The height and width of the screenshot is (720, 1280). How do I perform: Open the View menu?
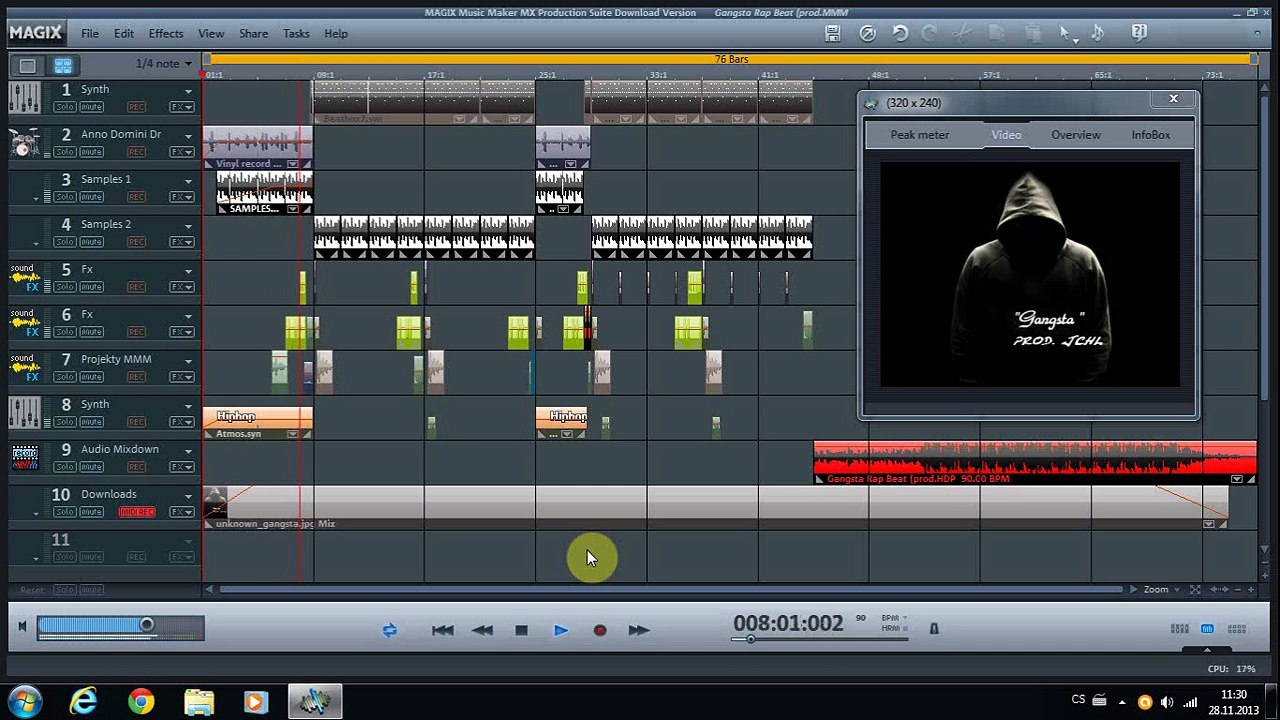click(211, 34)
